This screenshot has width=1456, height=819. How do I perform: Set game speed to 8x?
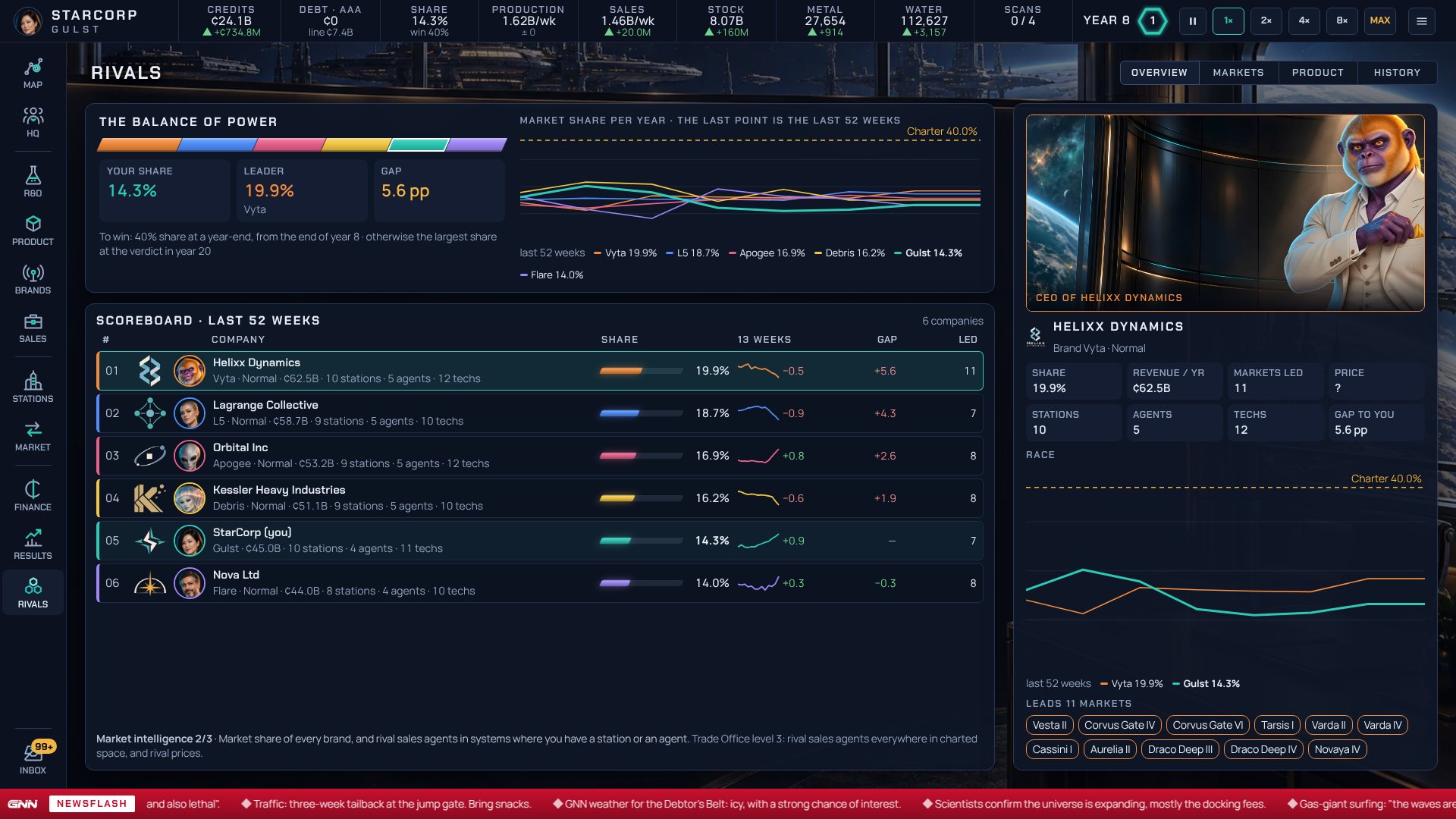tap(1342, 21)
